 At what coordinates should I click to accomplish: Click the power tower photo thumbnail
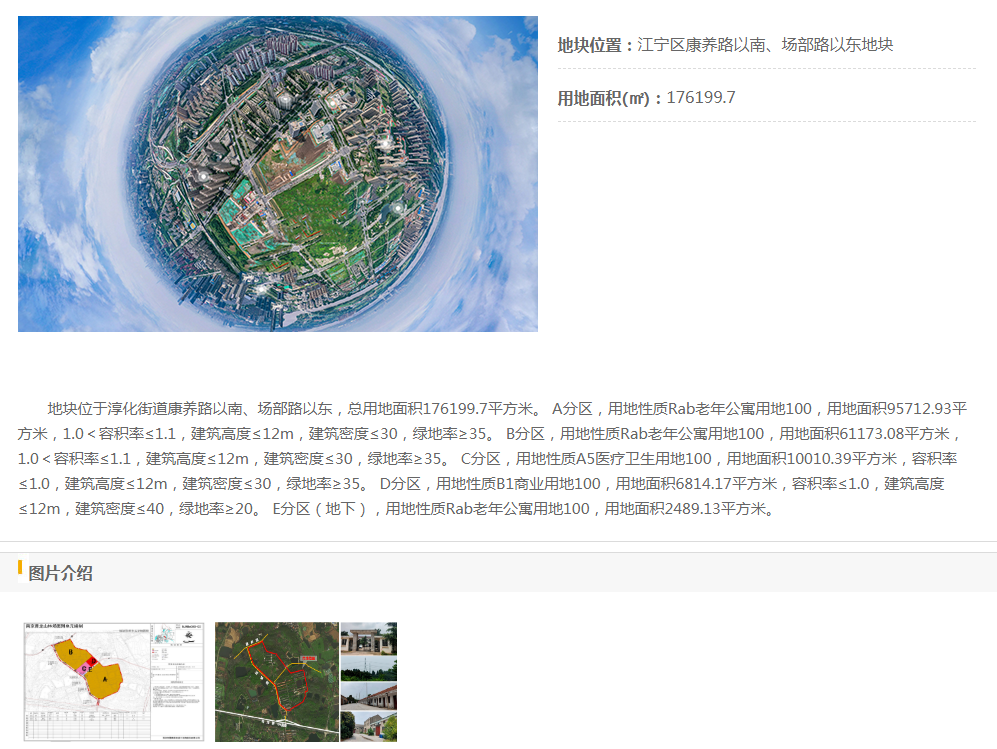[x=369, y=667]
